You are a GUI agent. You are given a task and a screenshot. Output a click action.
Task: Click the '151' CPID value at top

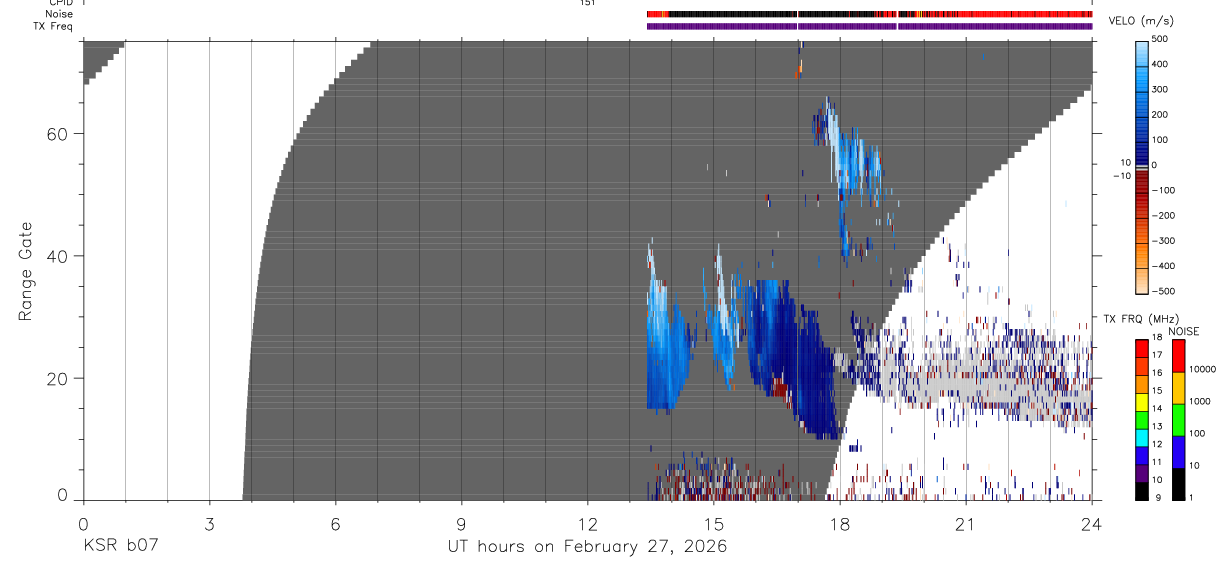point(587,3)
